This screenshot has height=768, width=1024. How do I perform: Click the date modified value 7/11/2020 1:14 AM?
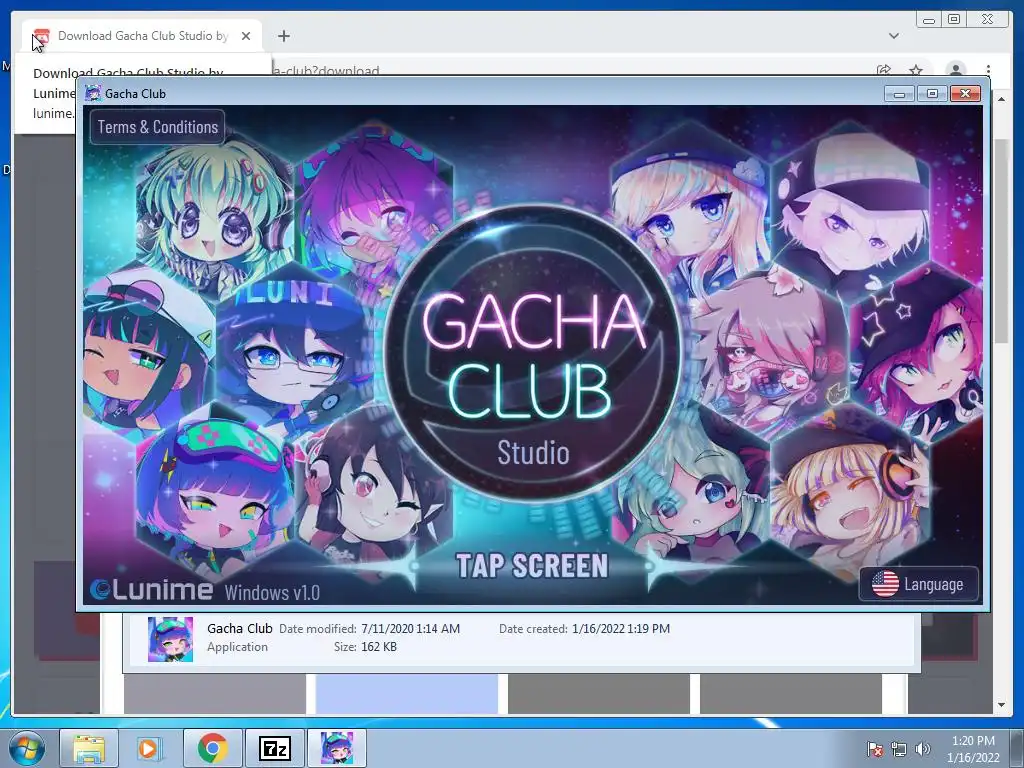pos(410,628)
